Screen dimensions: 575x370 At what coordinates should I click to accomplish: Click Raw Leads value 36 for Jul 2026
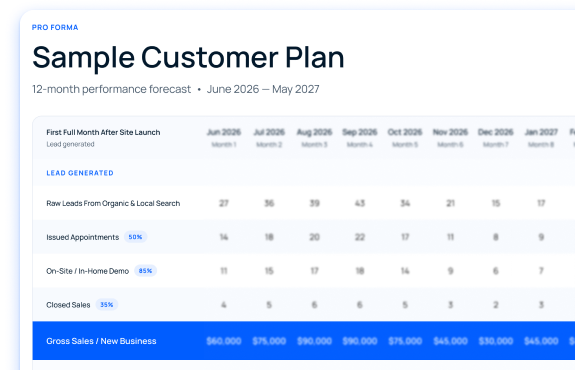click(269, 203)
